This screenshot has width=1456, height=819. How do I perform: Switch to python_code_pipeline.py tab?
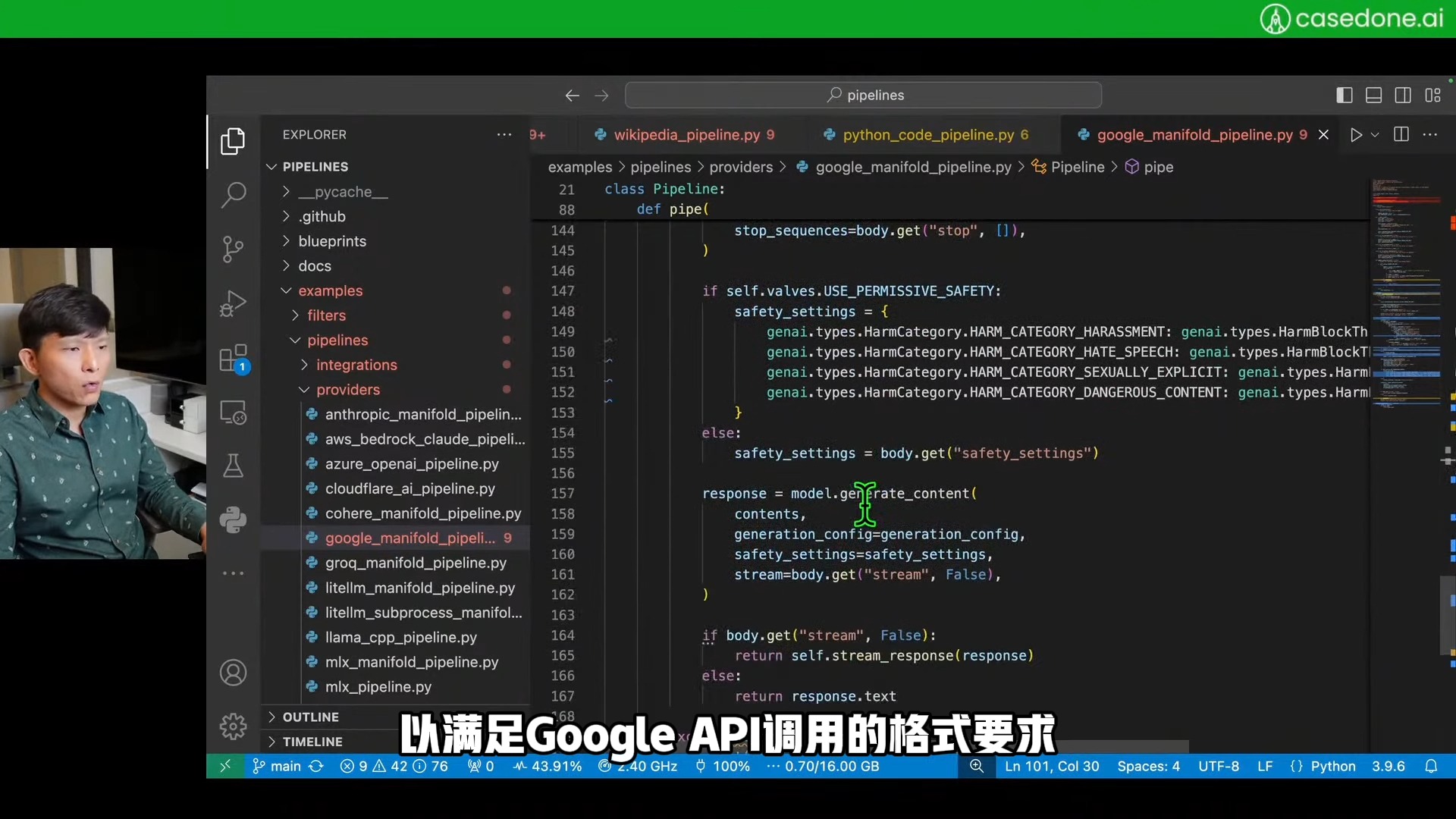927,135
